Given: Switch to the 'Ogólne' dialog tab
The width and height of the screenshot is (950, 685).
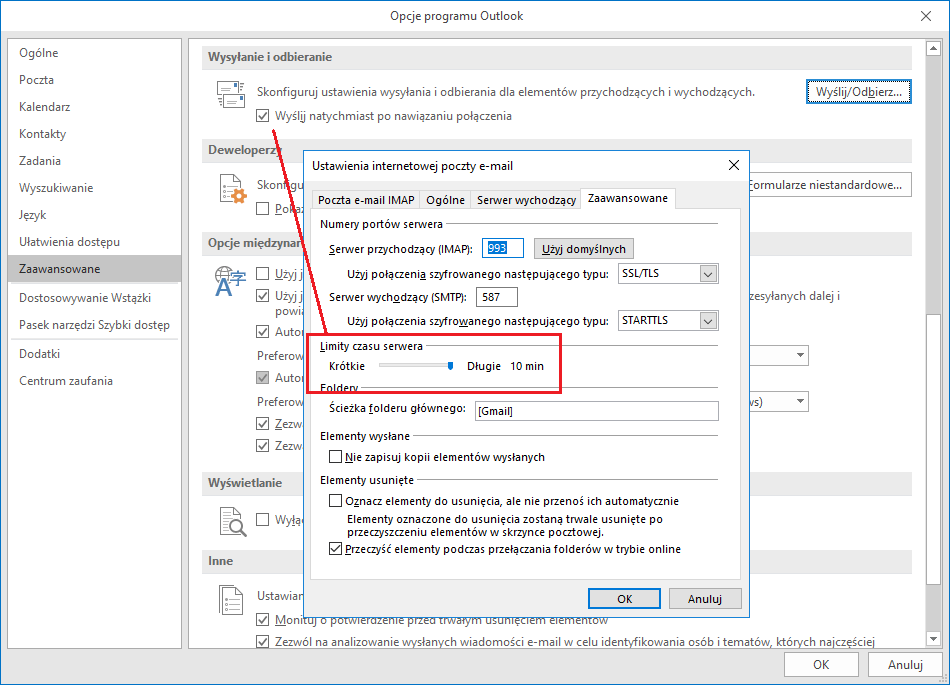Looking at the screenshot, I should click(445, 200).
